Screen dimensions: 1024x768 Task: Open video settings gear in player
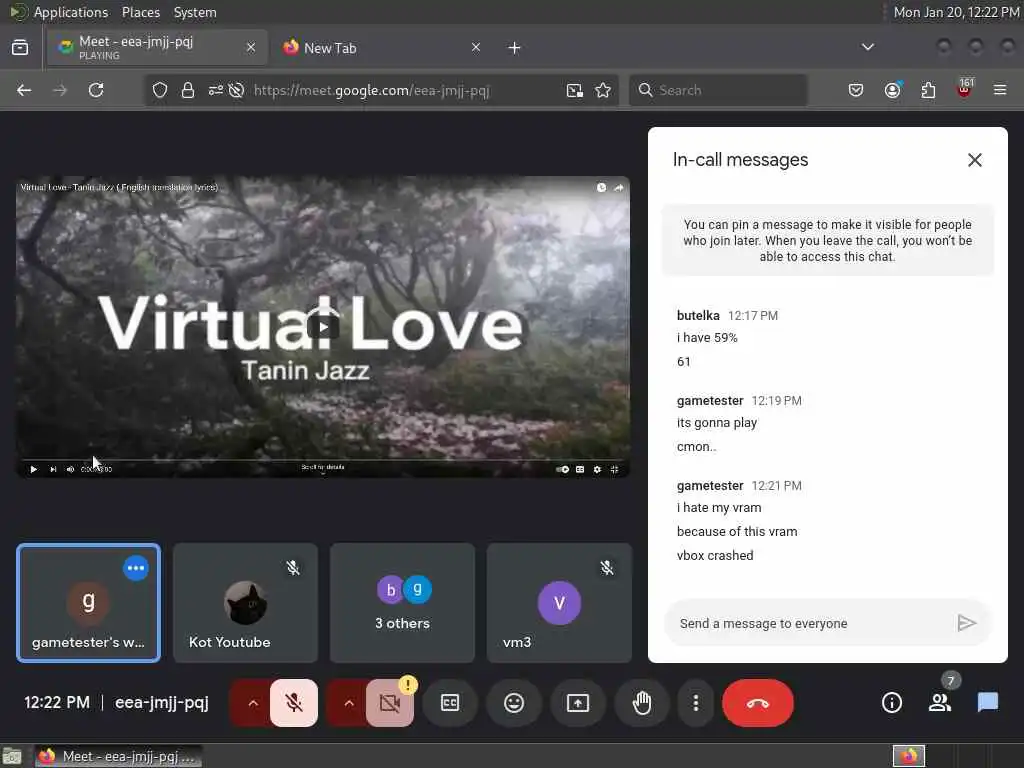(597, 469)
